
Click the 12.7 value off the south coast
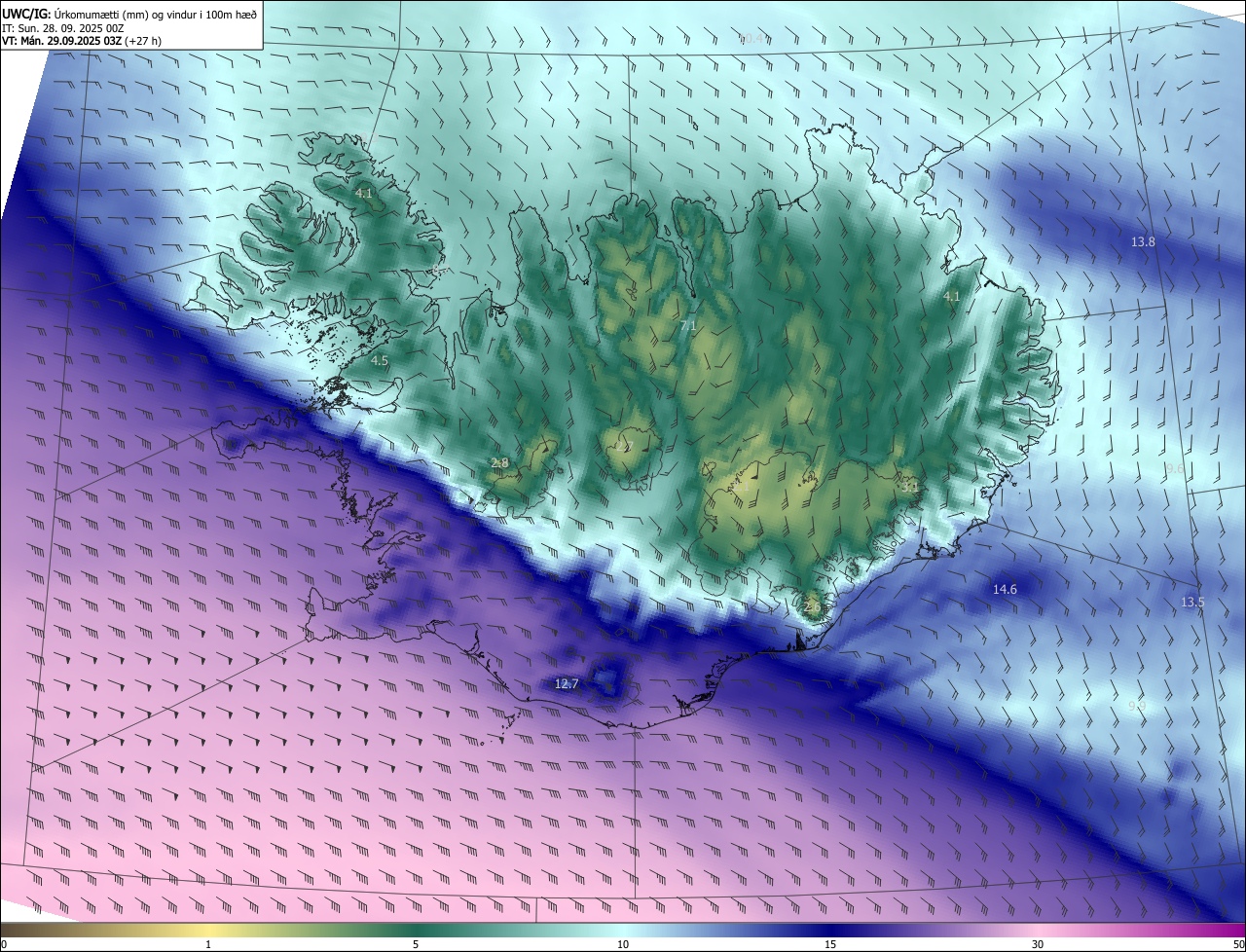coord(567,684)
